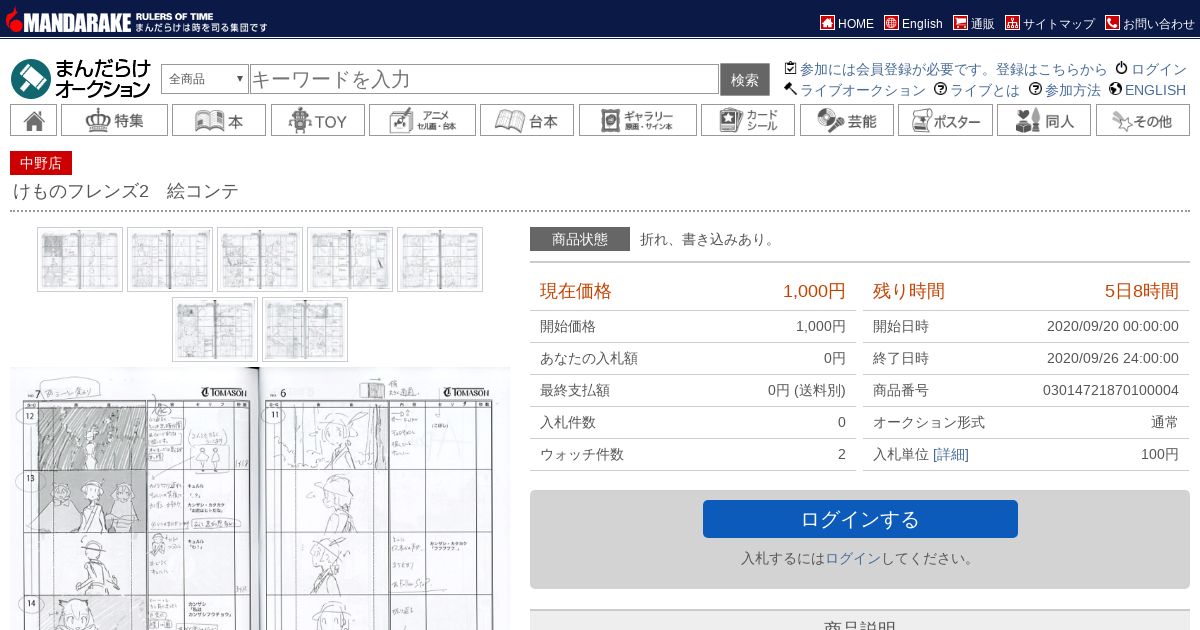
Task: Select the fifth storyboard thumbnail
Action: click(440, 260)
